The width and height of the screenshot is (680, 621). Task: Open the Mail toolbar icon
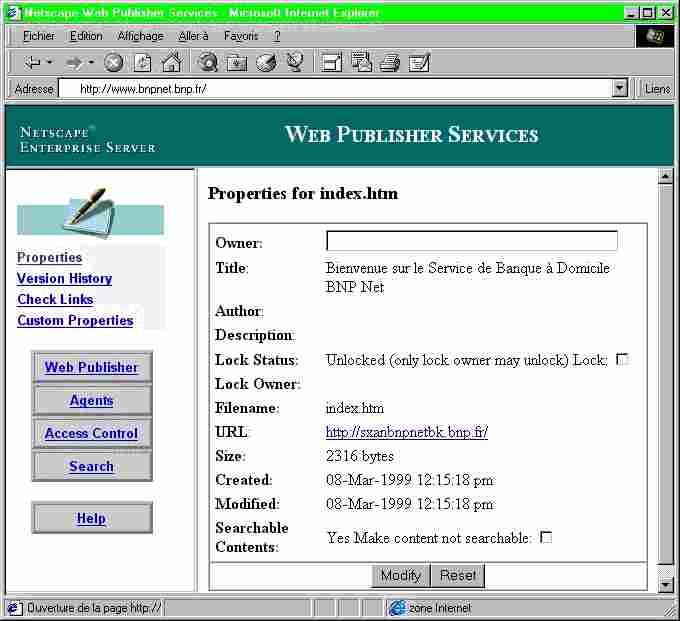(x=361, y=62)
